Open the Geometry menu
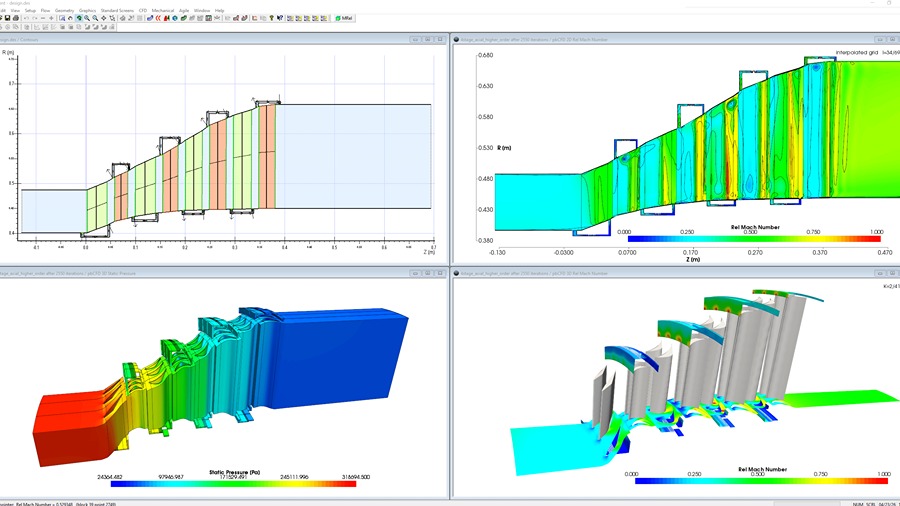Screen dimensions: 900x506 64,10
